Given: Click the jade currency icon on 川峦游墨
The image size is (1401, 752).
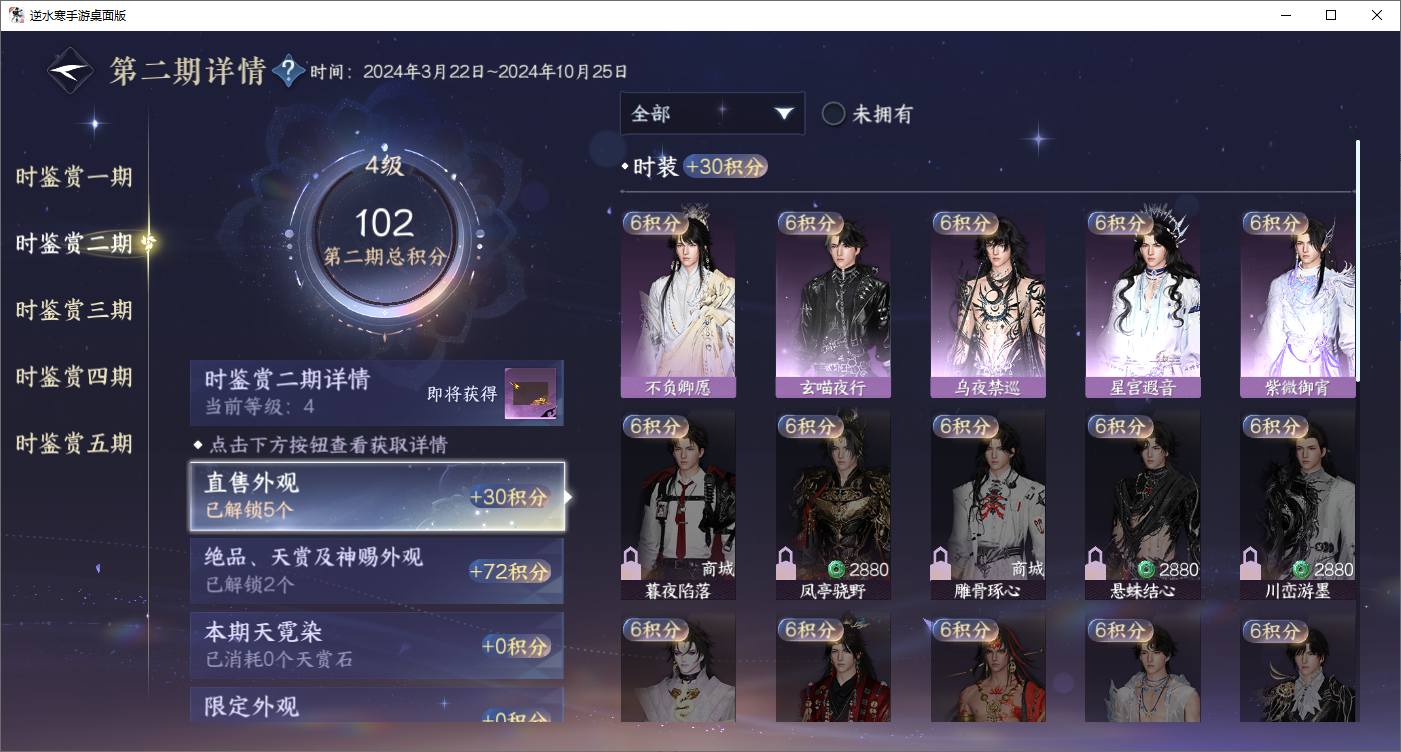Looking at the screenshot, I should click(x=1301, y=569).
